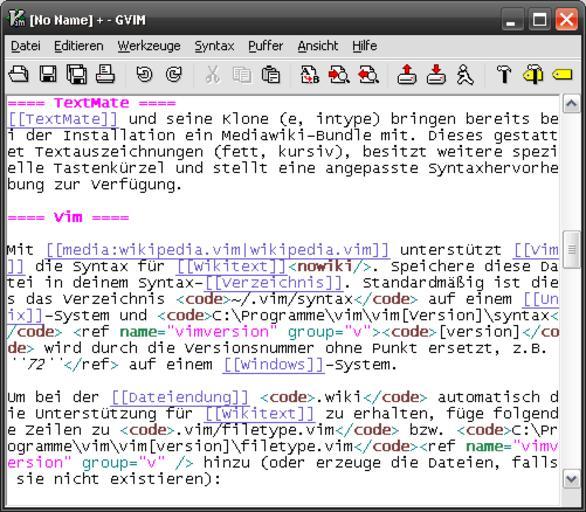Click the [[TextMate]] wiki link text
586x512 pixels.
click(63, 119)
